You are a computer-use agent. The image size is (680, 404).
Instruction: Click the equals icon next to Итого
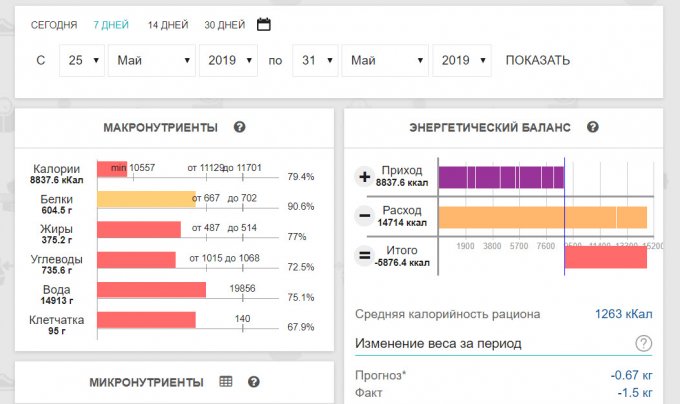coord(364,257)
